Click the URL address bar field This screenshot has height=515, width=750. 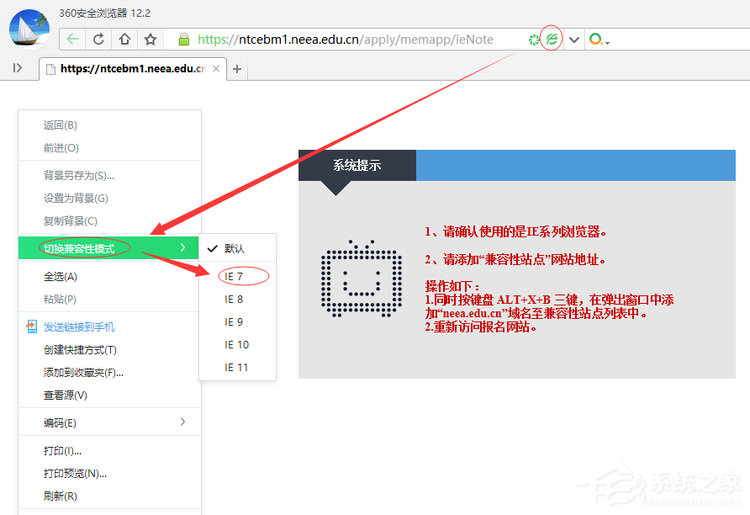point(350,39)
